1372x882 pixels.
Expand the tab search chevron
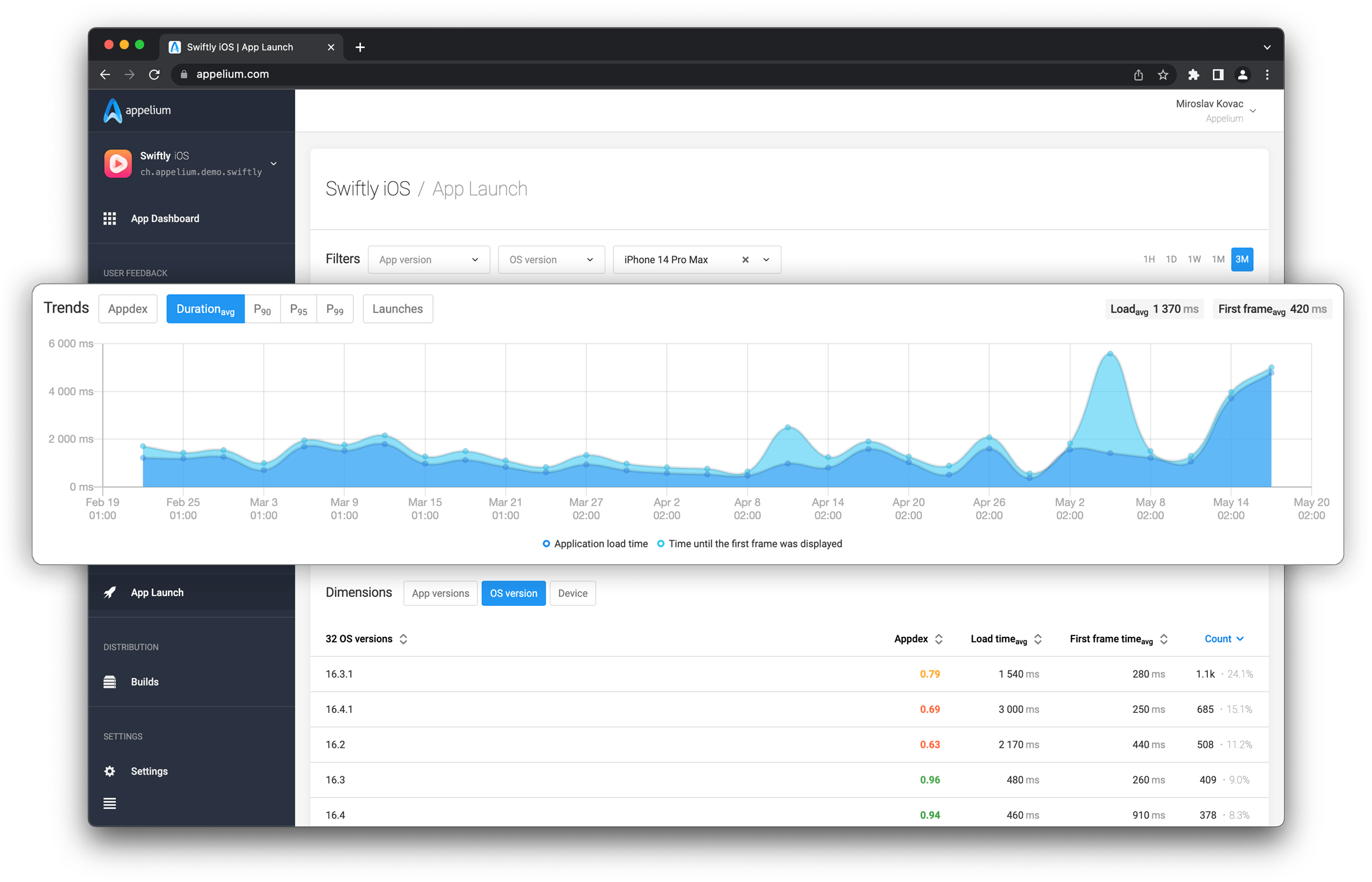(1267, 47)
